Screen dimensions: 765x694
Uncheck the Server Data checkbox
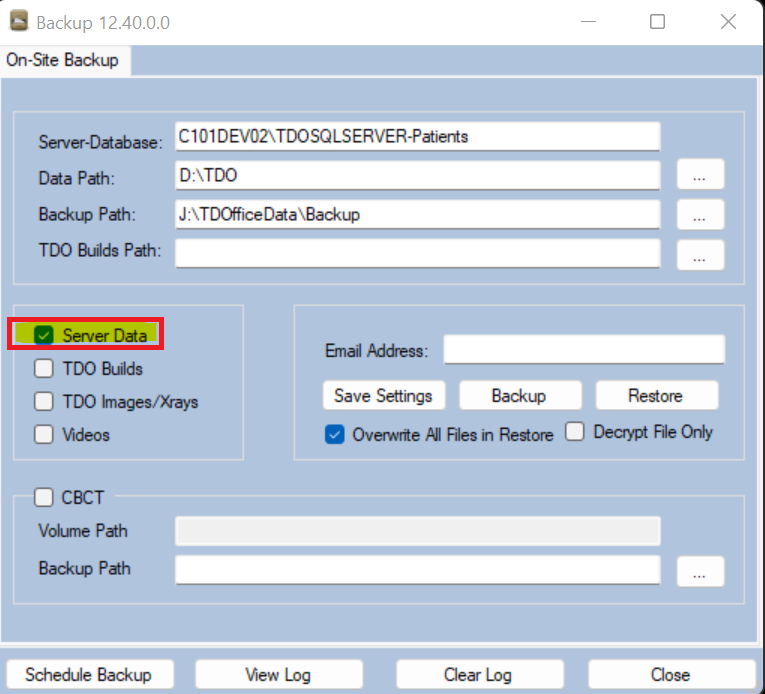(44, 335)
